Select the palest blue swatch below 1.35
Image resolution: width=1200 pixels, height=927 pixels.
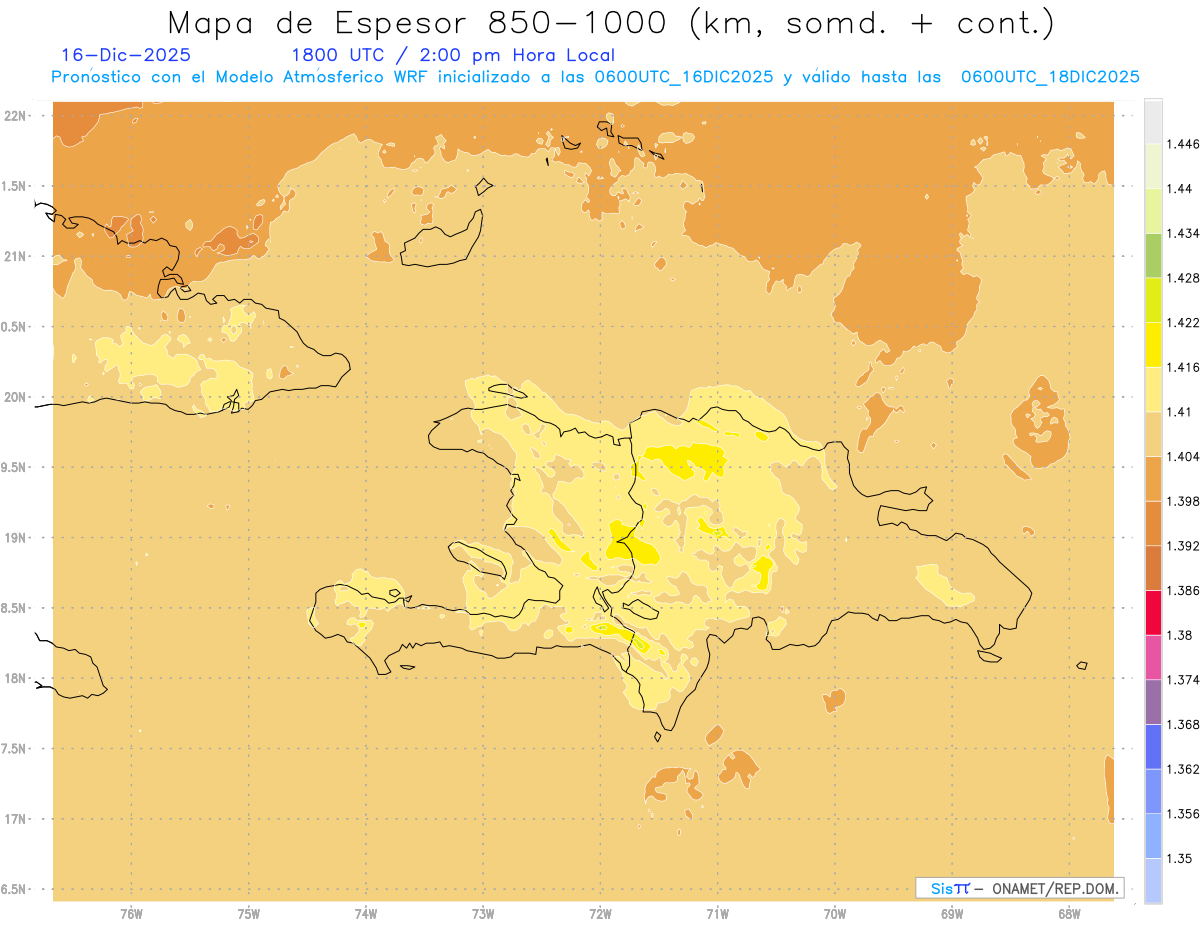(x=1153, y=880)
